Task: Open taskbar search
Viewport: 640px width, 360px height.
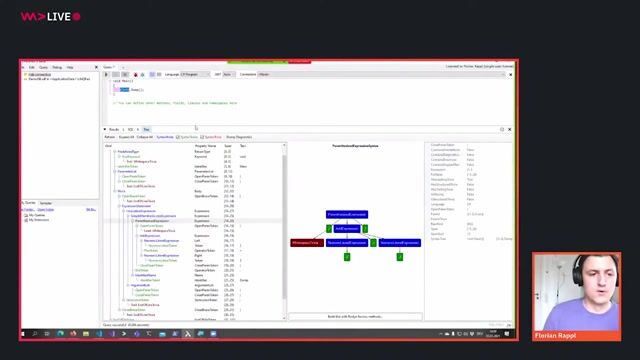Action: pyautogui.click(x=35, y=334)
